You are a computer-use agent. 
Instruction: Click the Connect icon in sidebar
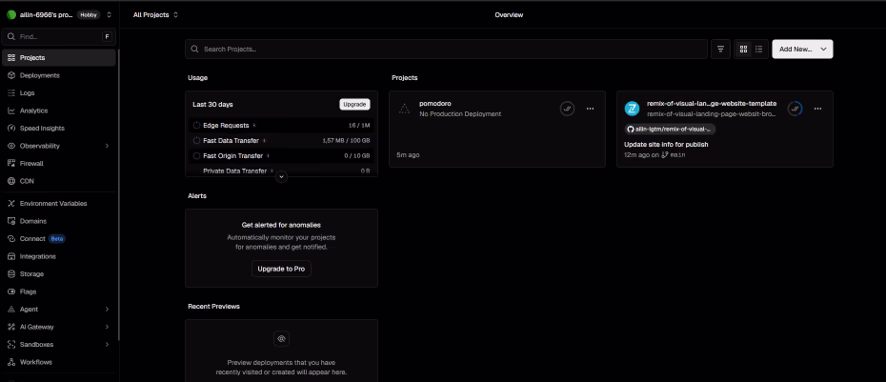click(x=11, y=238)
